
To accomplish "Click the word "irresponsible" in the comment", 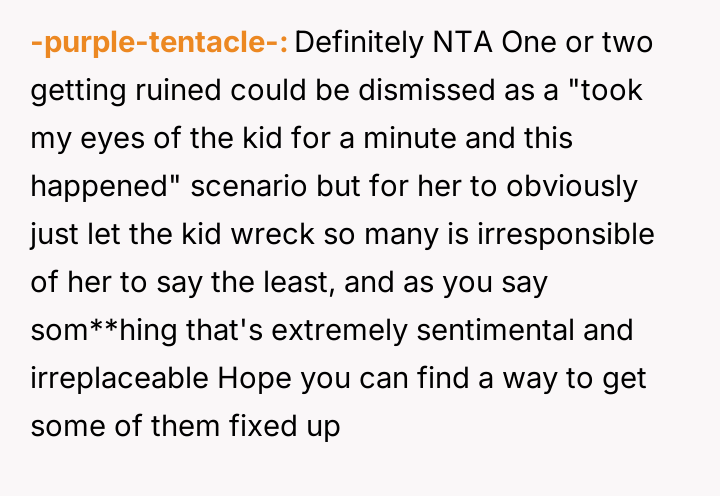I will click(565, 233).
